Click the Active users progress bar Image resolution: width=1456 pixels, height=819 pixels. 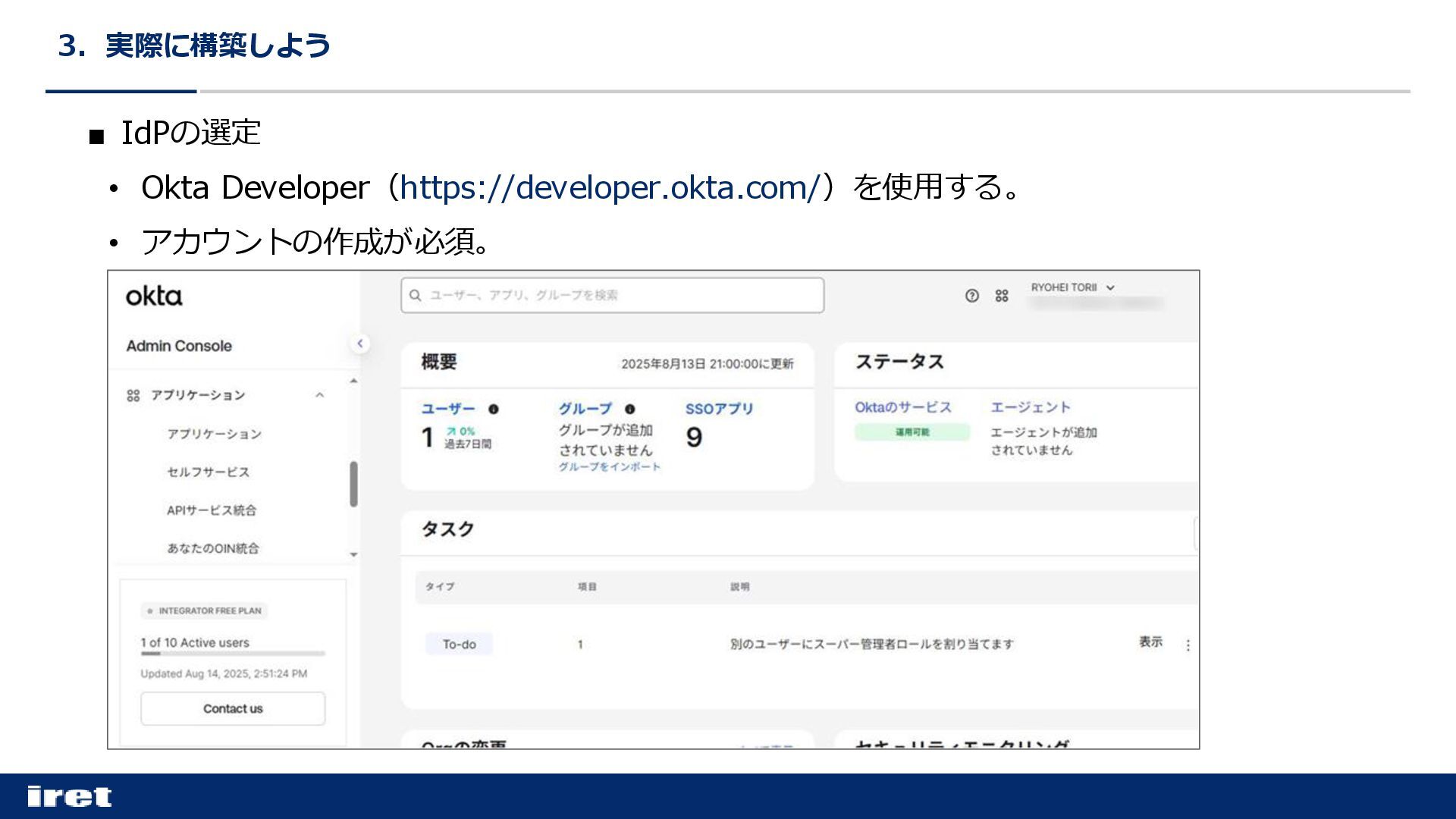(x=233, y=653)
